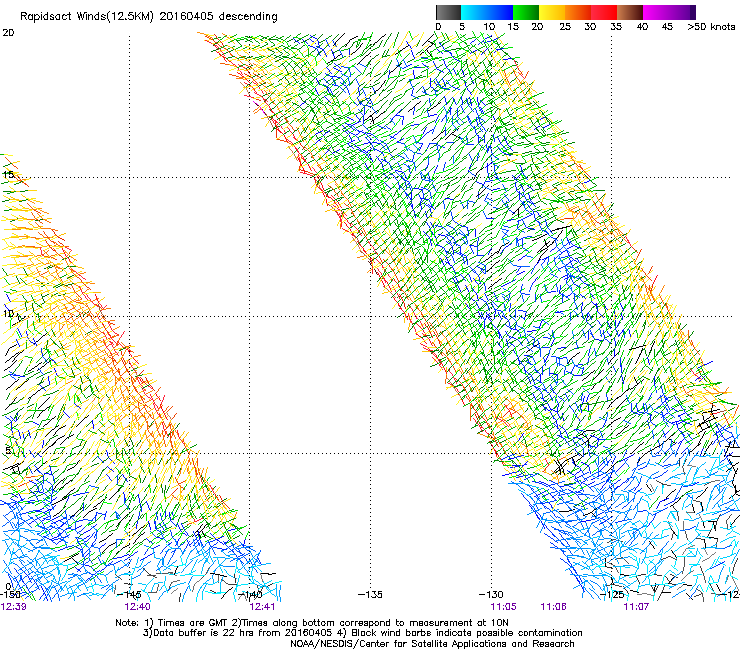Click the longitude label '-140'

pyautogui.click(x=250, y=594)
